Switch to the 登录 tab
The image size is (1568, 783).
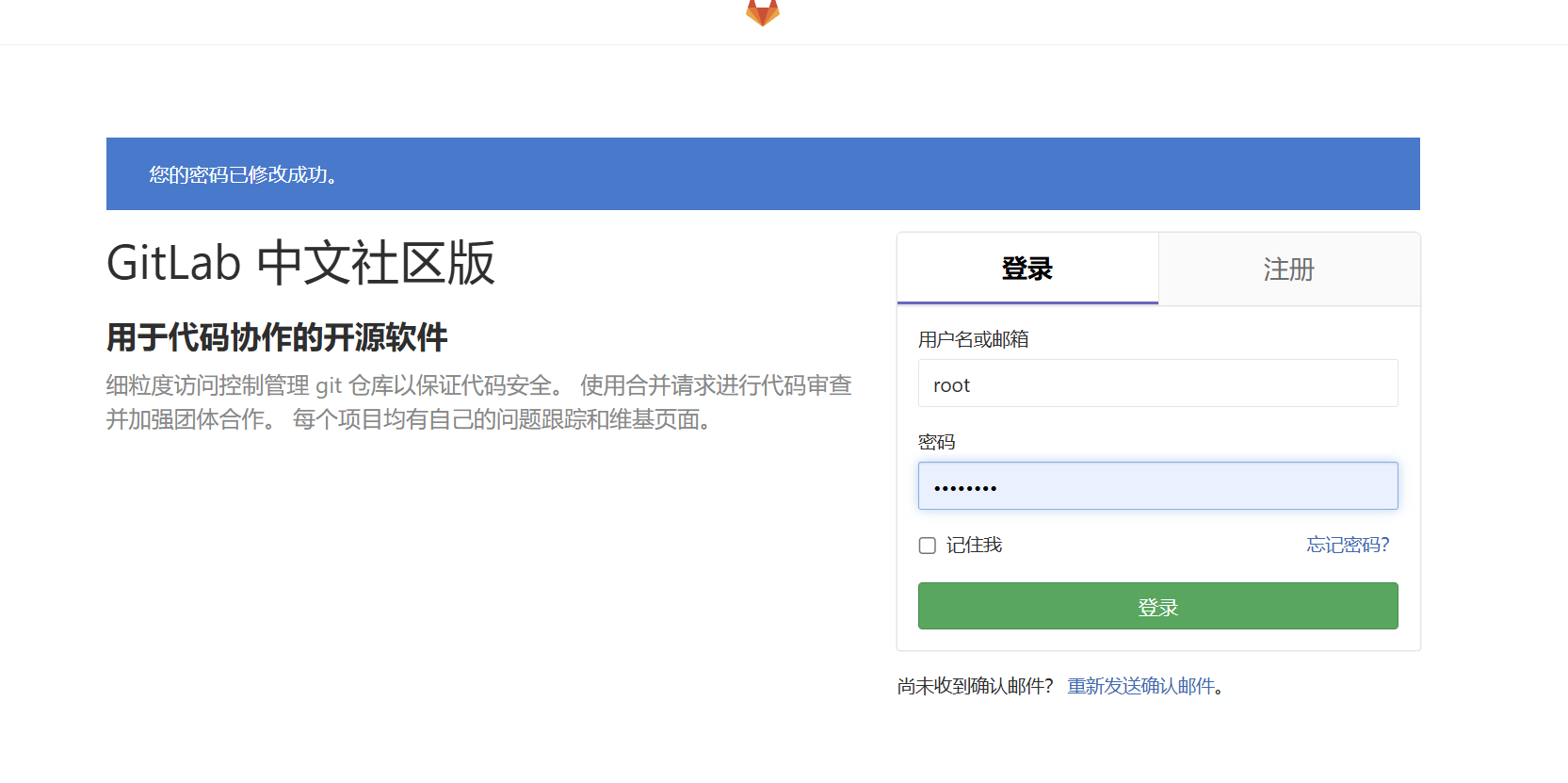(x=1027, y=269)
